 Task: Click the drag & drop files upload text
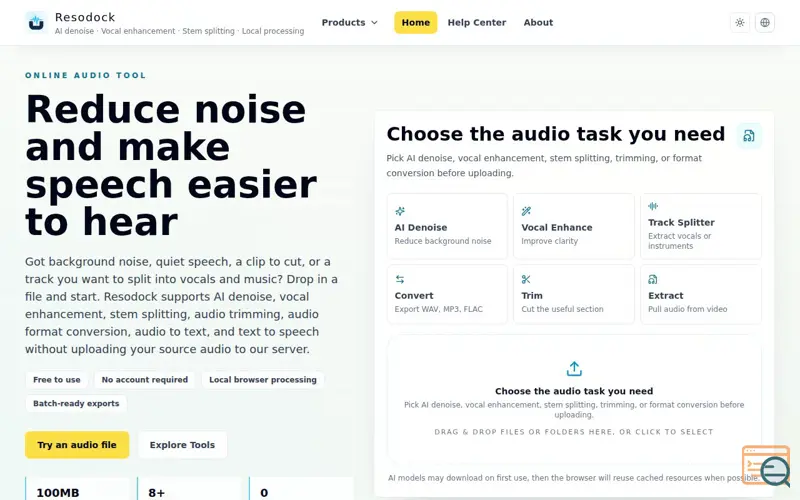point(574,432)
